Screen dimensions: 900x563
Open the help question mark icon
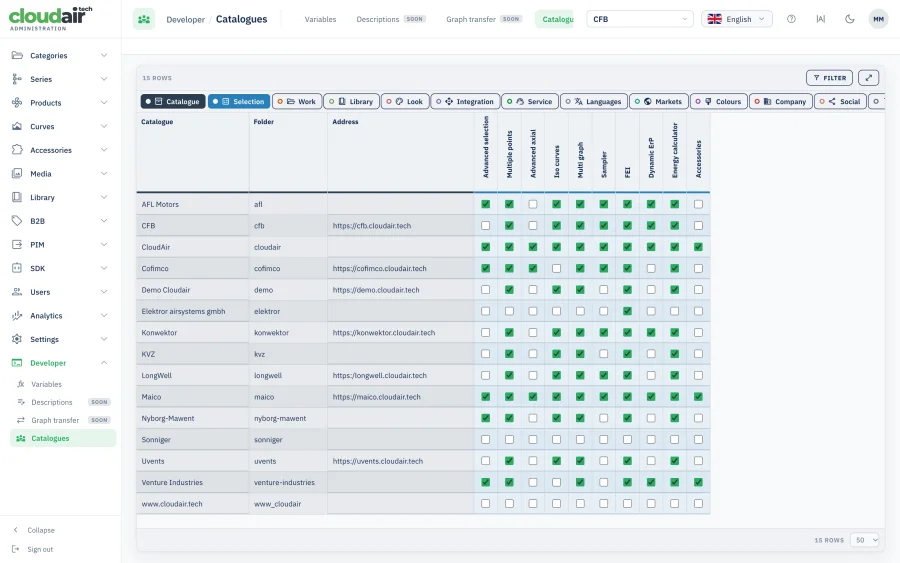tap(791, 19)
